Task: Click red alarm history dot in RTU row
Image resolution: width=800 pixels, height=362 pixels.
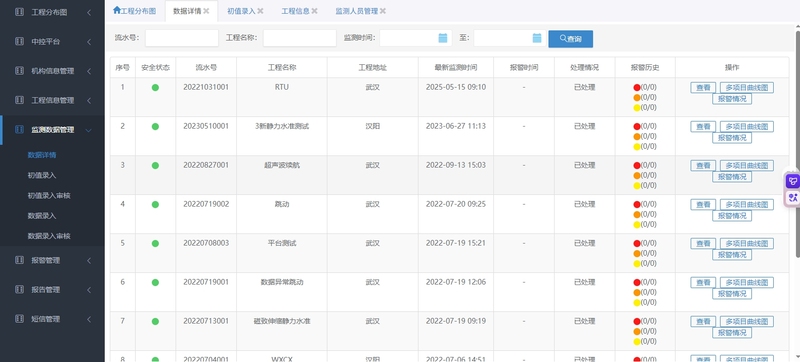Action: click(x=637, y=88)
